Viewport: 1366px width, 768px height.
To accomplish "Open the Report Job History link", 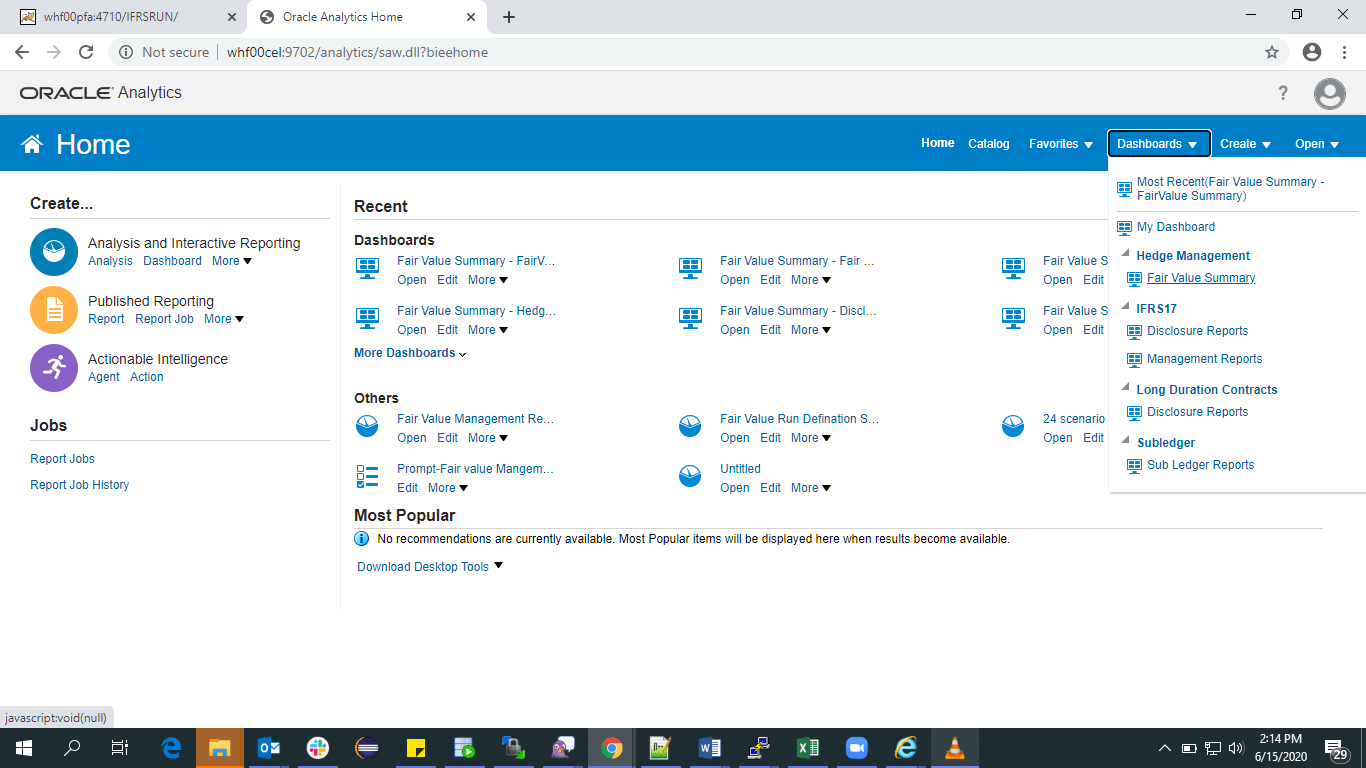I will 79,485.
